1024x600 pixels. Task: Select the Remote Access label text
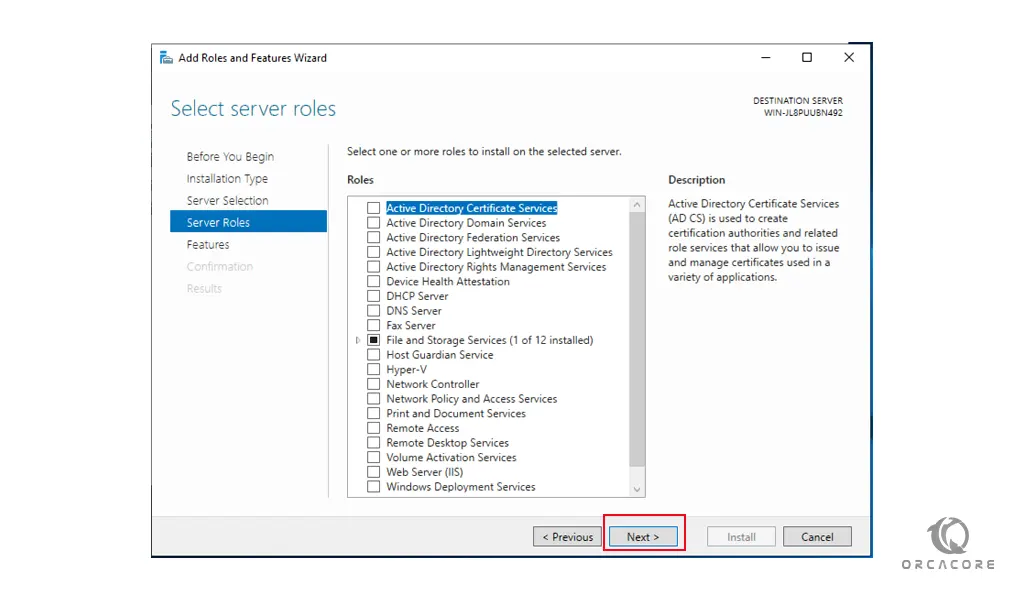pos(423,428)
